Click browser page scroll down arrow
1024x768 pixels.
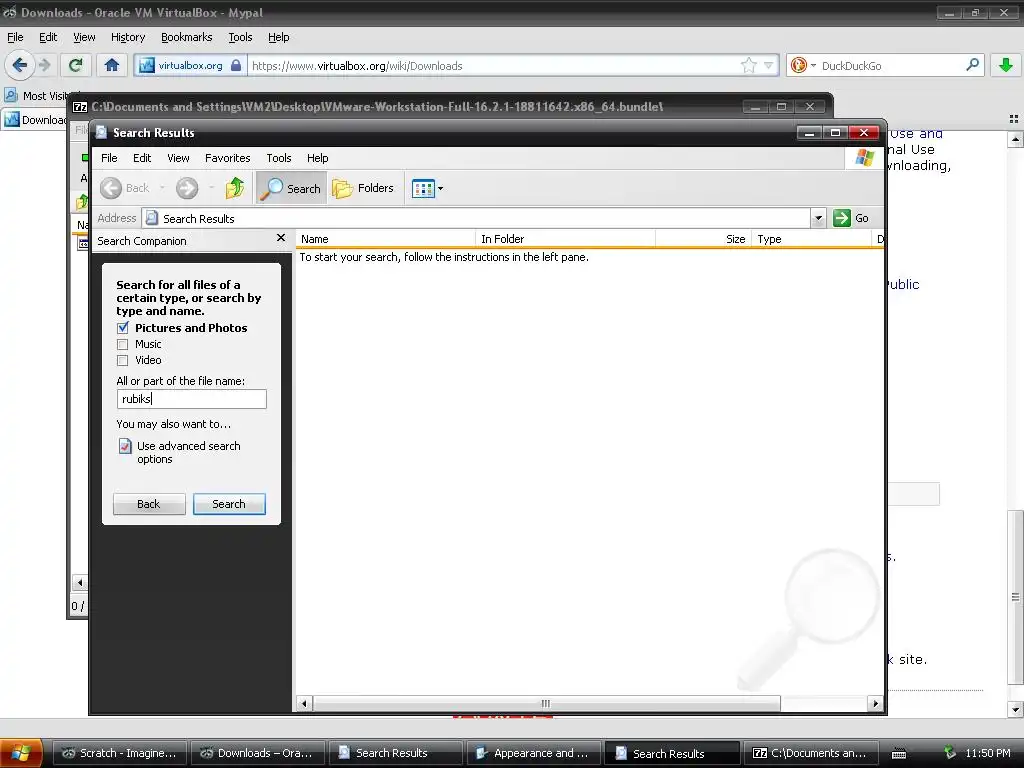pyautogui.click(x=1015, y=710)
